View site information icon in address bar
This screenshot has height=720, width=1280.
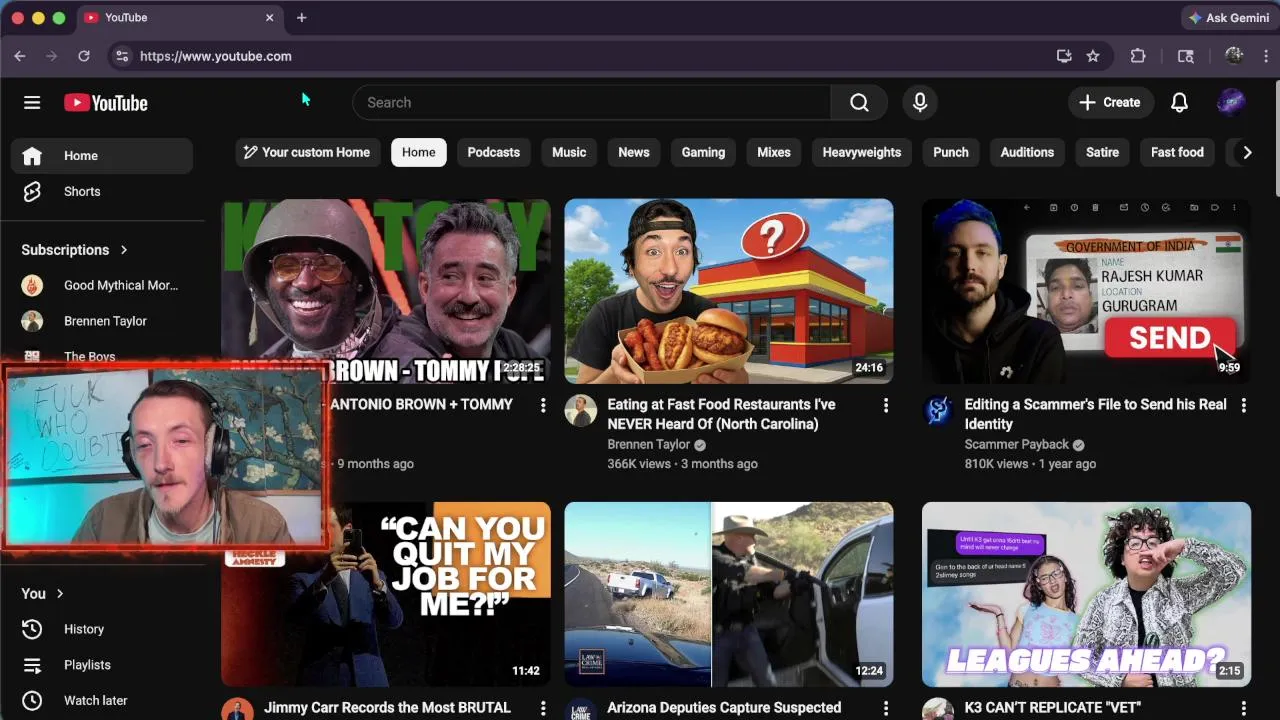[121, 56]
